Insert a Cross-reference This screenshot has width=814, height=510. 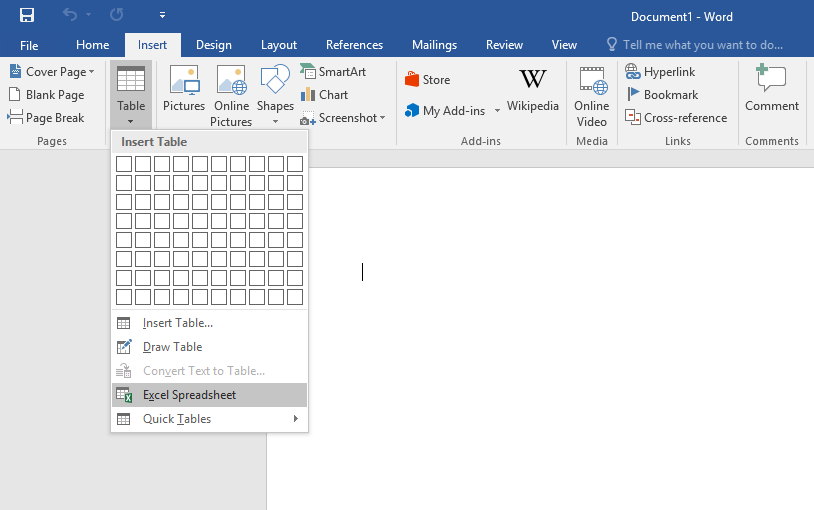(x=676, y=118)
